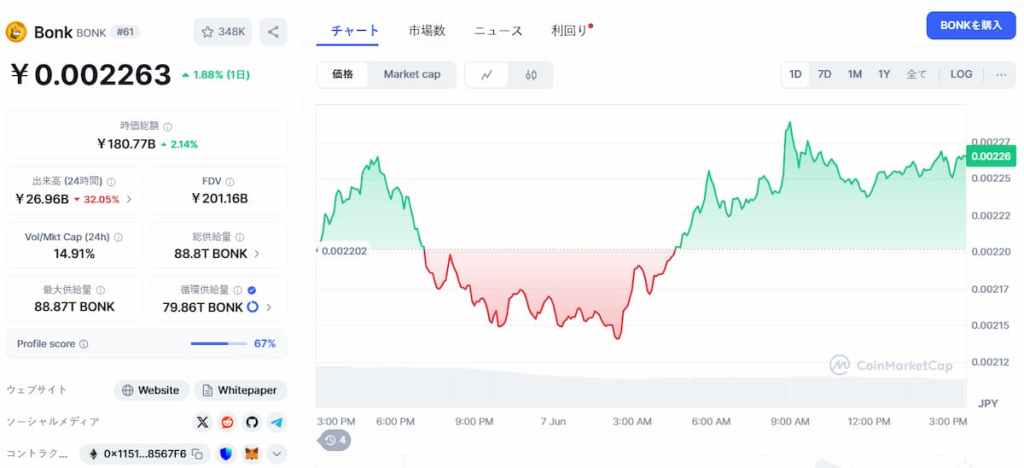Expand more contracts chevron dropdown

277,454
